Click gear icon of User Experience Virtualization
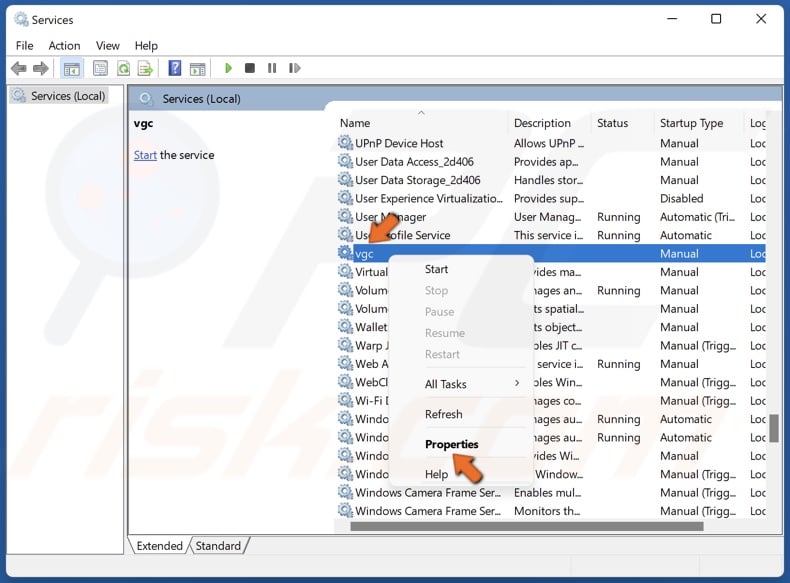 coord(345,198)
